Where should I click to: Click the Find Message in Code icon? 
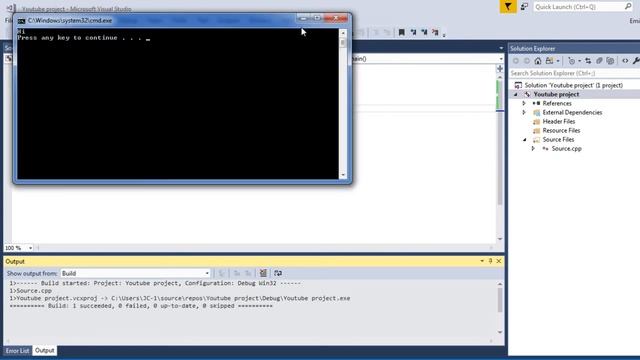(221, 273)
